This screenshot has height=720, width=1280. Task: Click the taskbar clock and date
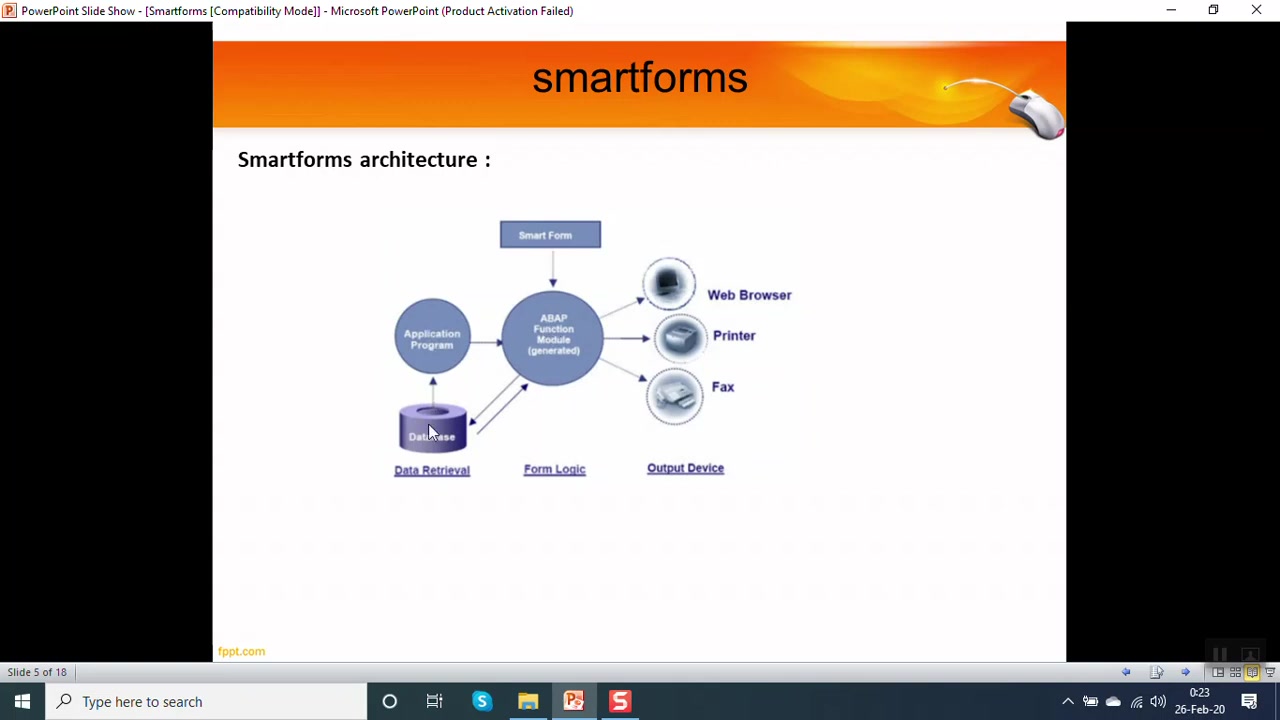tap(1200, 701)
